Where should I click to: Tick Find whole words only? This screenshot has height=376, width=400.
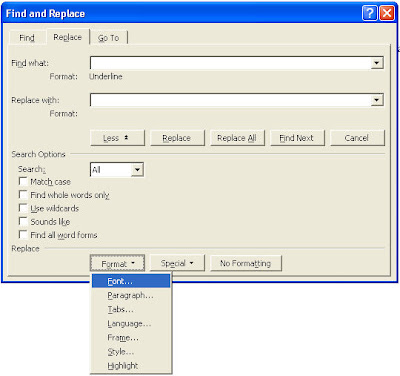[23, 195]
